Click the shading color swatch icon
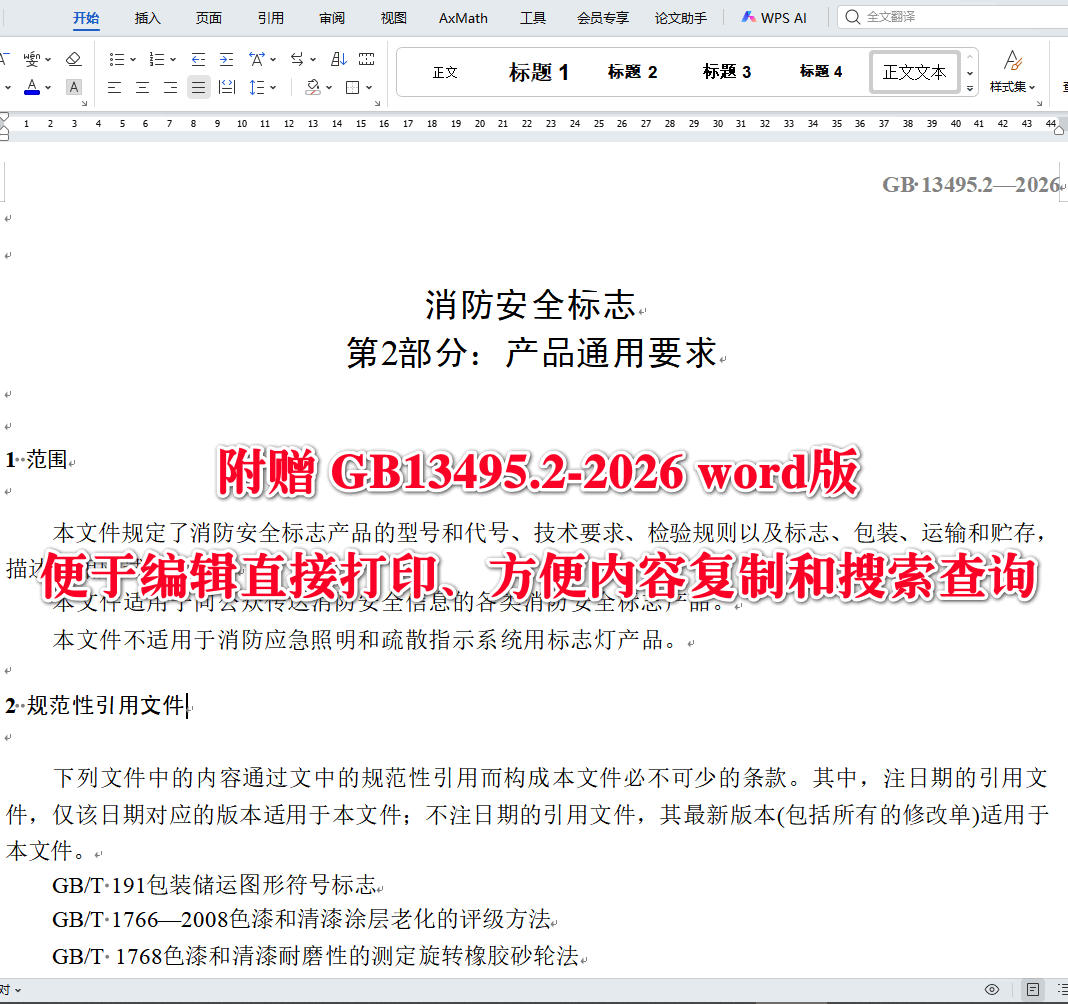The height and width of the screenshot is (1004, 1068). [312, 87]
